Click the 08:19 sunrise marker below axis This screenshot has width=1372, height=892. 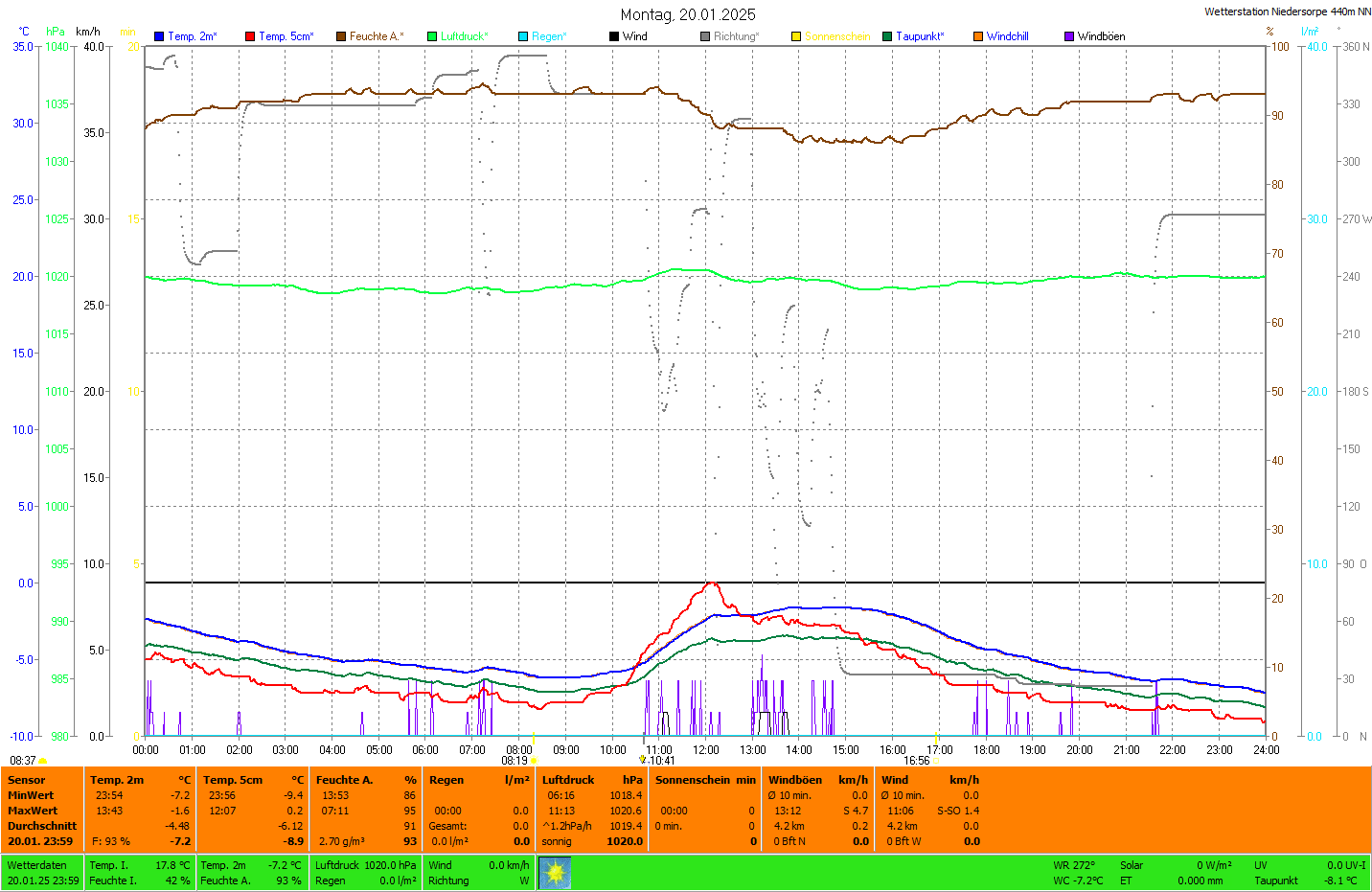[516, 761]
